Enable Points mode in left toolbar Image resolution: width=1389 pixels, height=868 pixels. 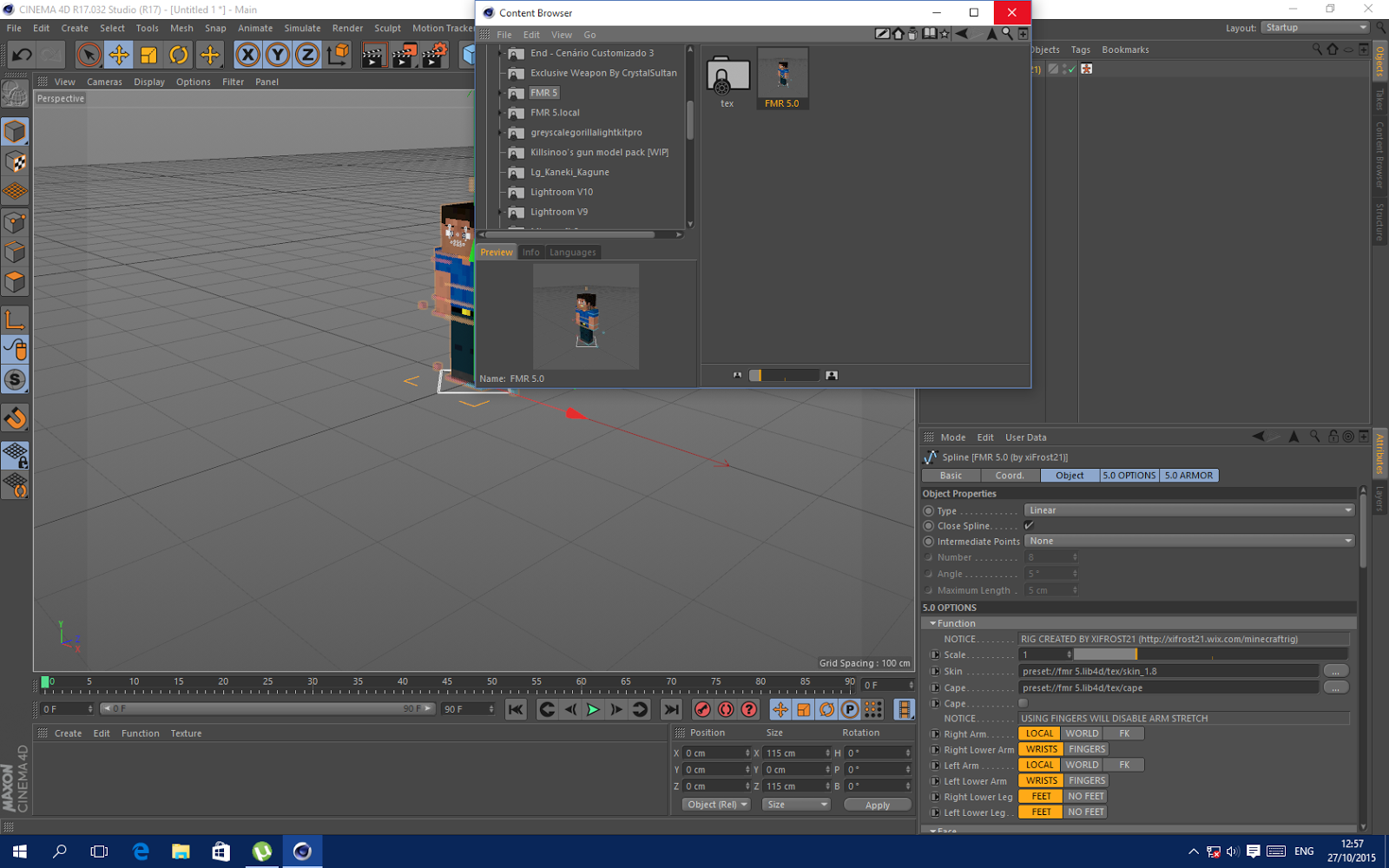(15, 222)
